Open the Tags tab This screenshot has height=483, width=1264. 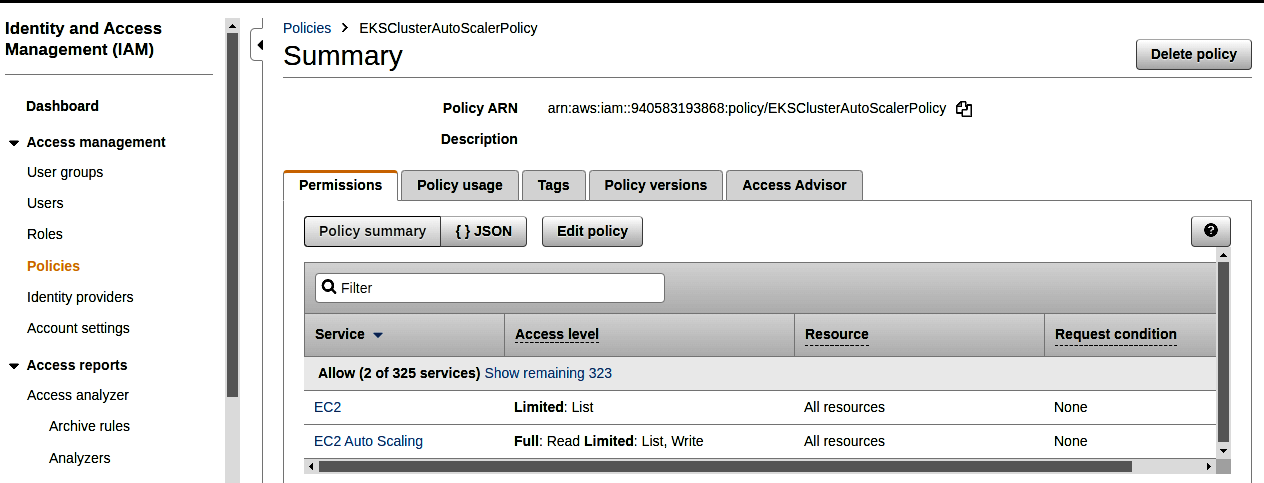coord(553,185)
